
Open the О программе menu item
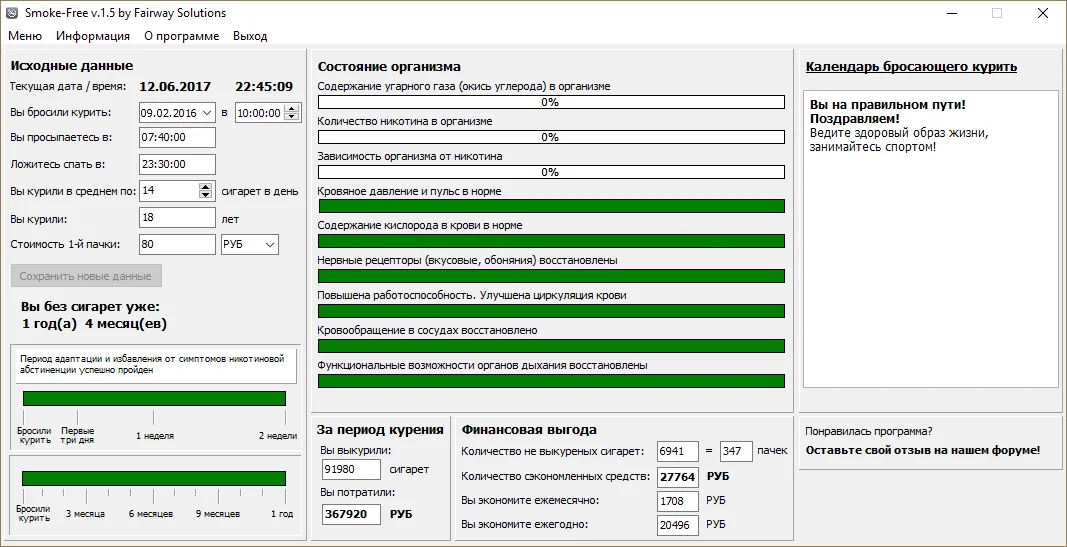[x=181, y=36]
